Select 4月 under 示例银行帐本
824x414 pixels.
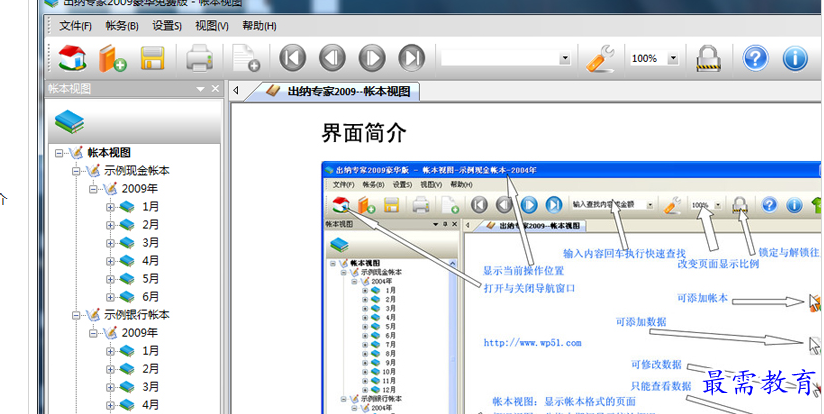pos(150,405)
